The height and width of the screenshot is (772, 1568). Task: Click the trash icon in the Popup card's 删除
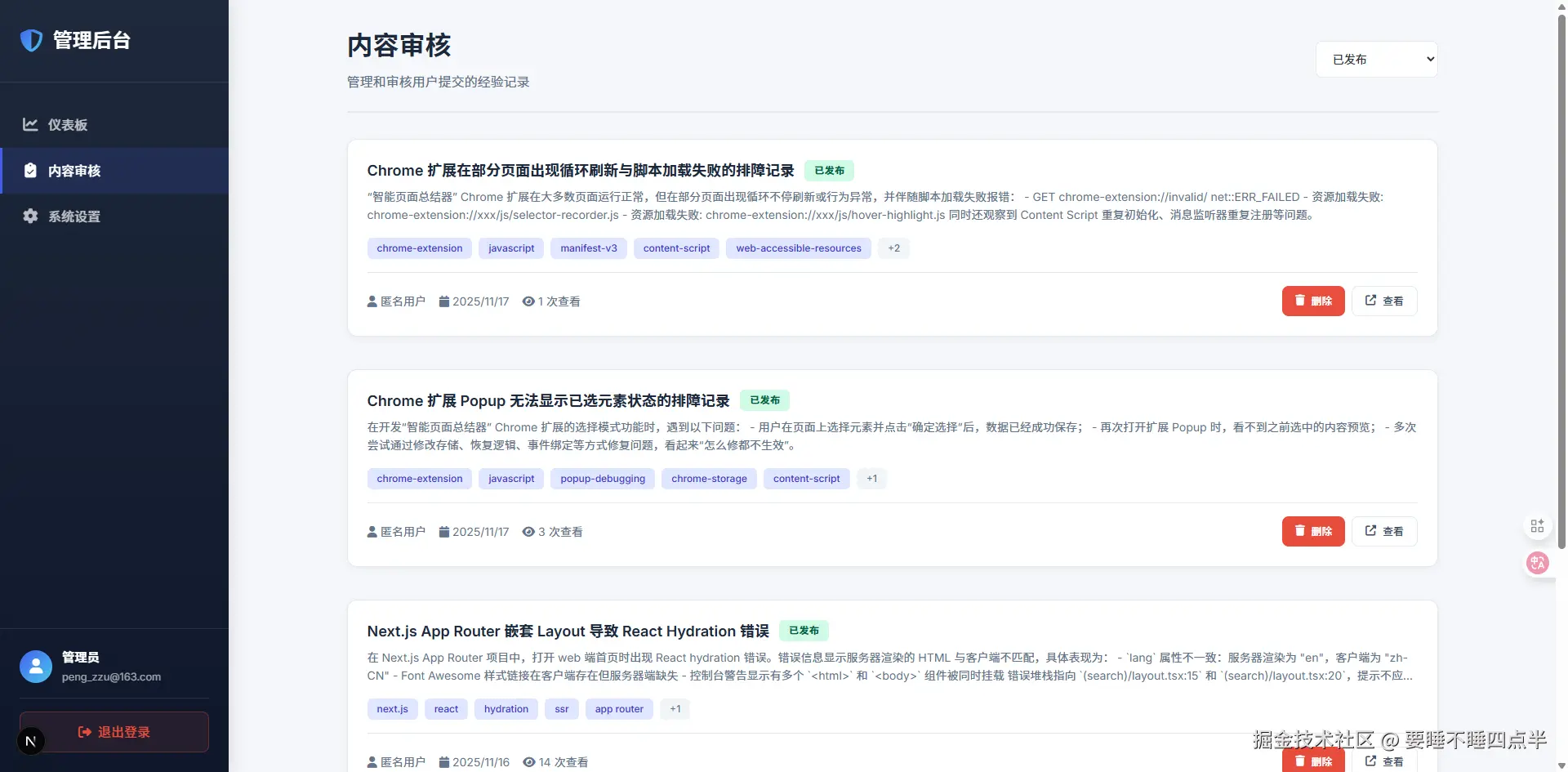1300,530
